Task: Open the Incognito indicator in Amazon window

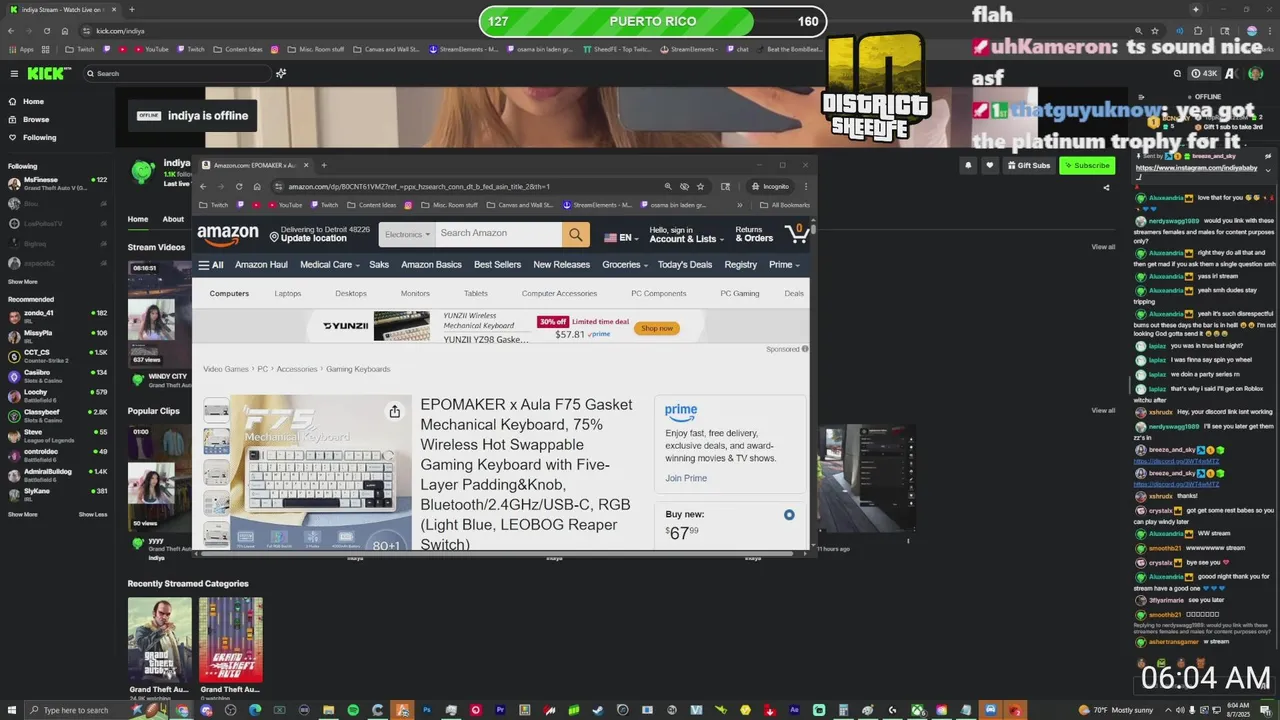Action: [x=770, y=186]
